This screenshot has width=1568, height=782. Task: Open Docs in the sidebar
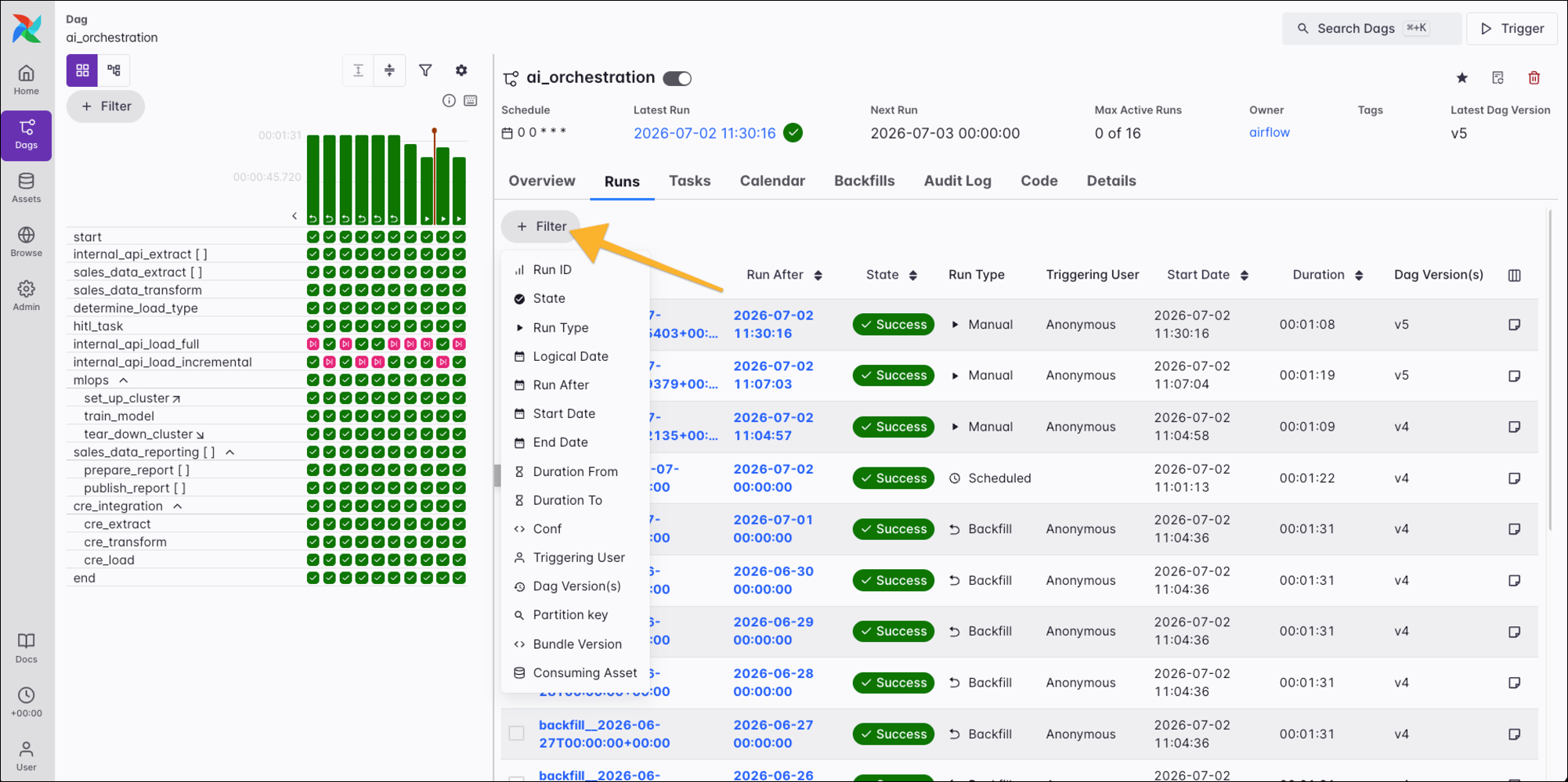click(x=27, y=649)
